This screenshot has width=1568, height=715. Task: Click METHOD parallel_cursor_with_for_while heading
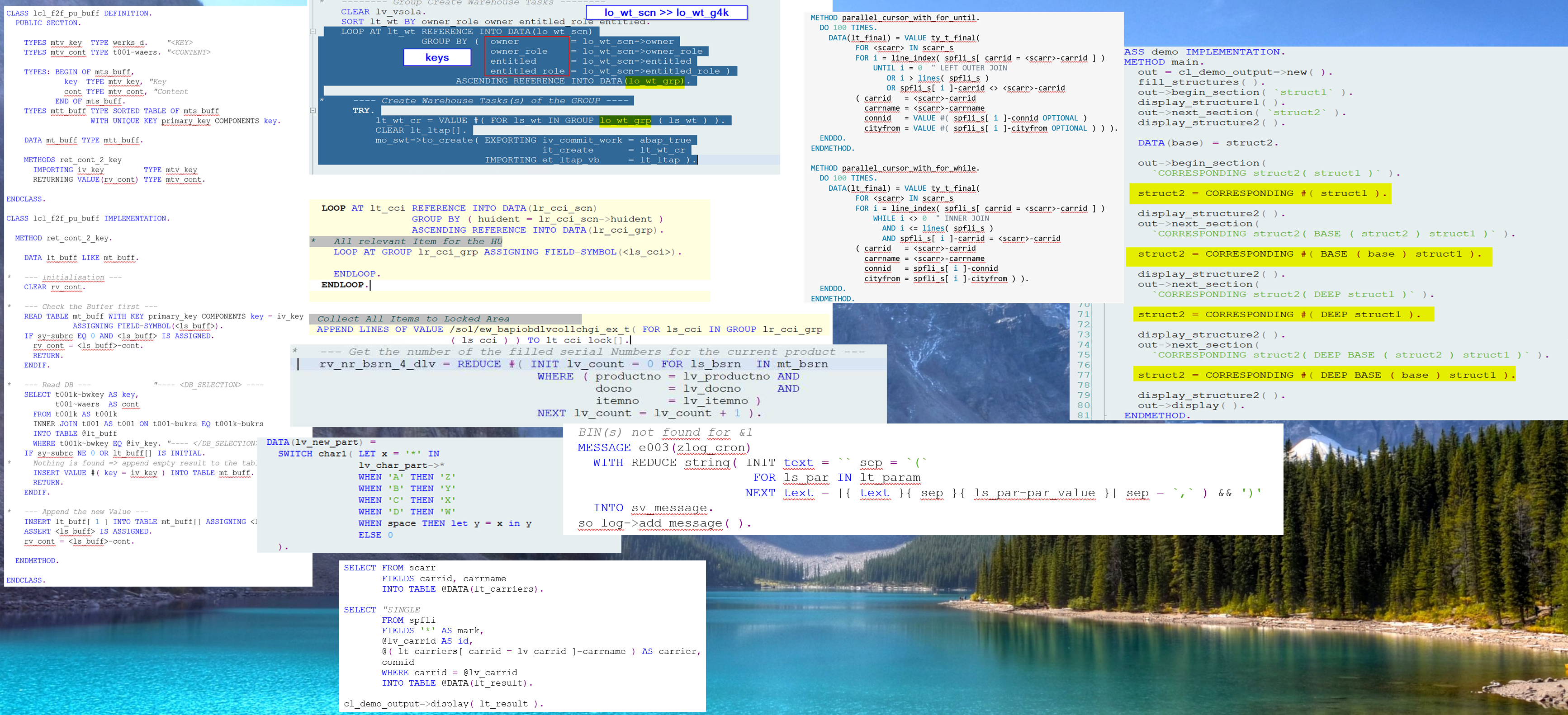(x=894, y=168)
